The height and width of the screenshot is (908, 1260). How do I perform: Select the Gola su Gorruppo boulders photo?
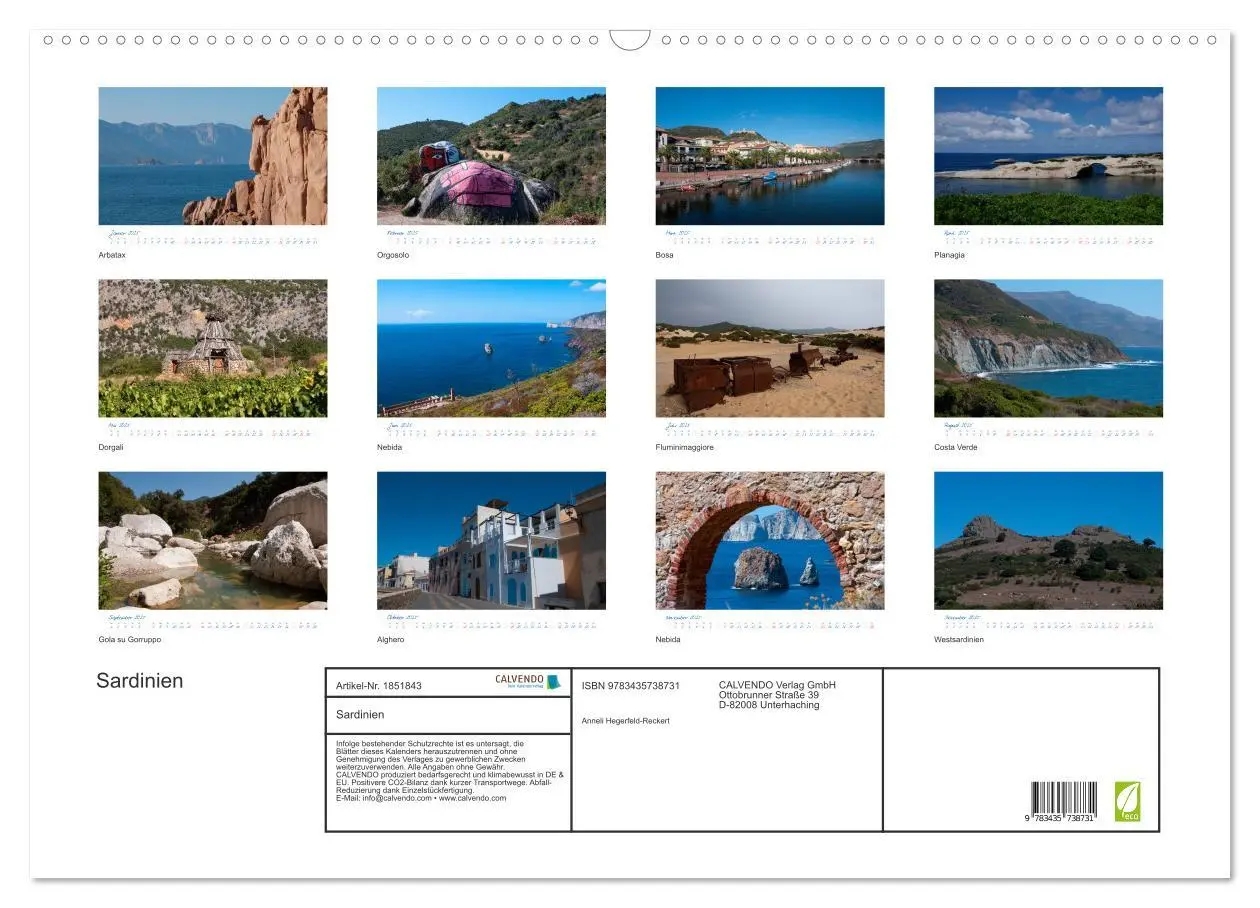pos(213,541)
